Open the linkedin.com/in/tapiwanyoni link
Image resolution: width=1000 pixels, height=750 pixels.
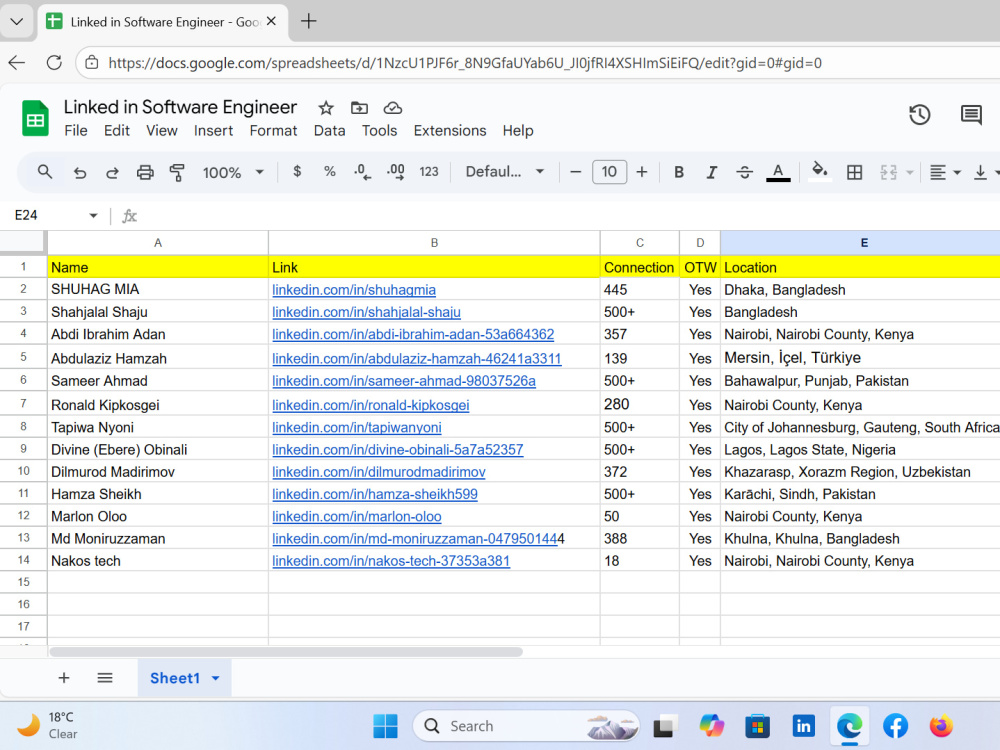[x=357, y=427]
